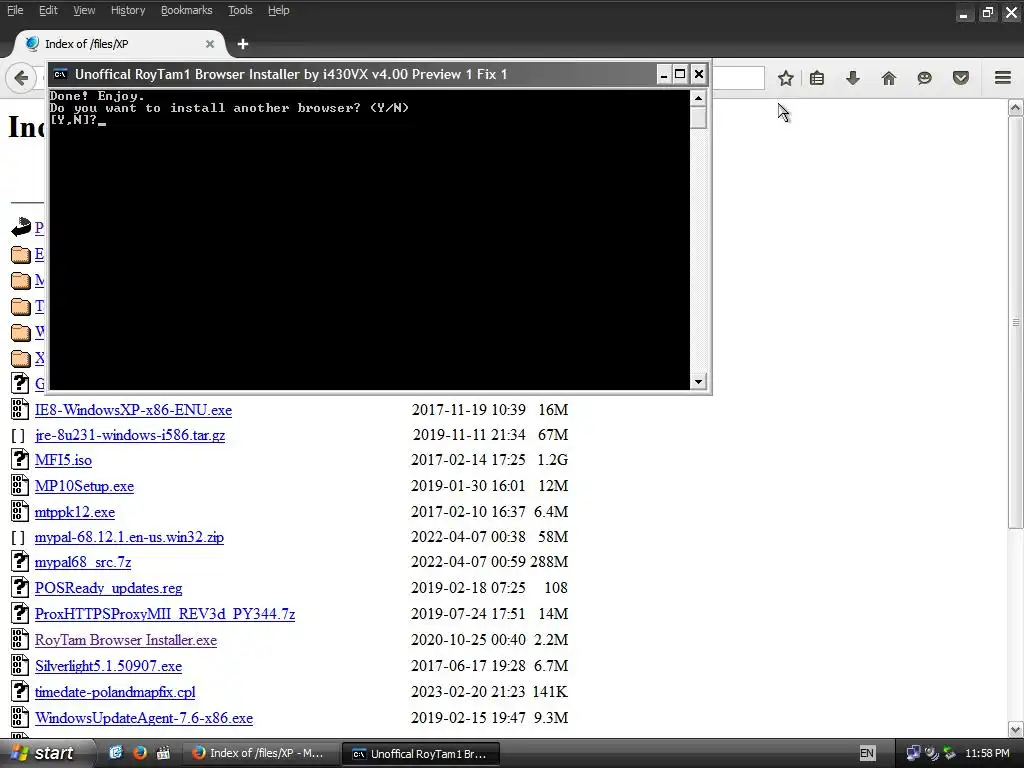This screenshot has width=1024, height=768.
Task: Click RoyTam Browser Installer.exe link
Action: point(126,640)
